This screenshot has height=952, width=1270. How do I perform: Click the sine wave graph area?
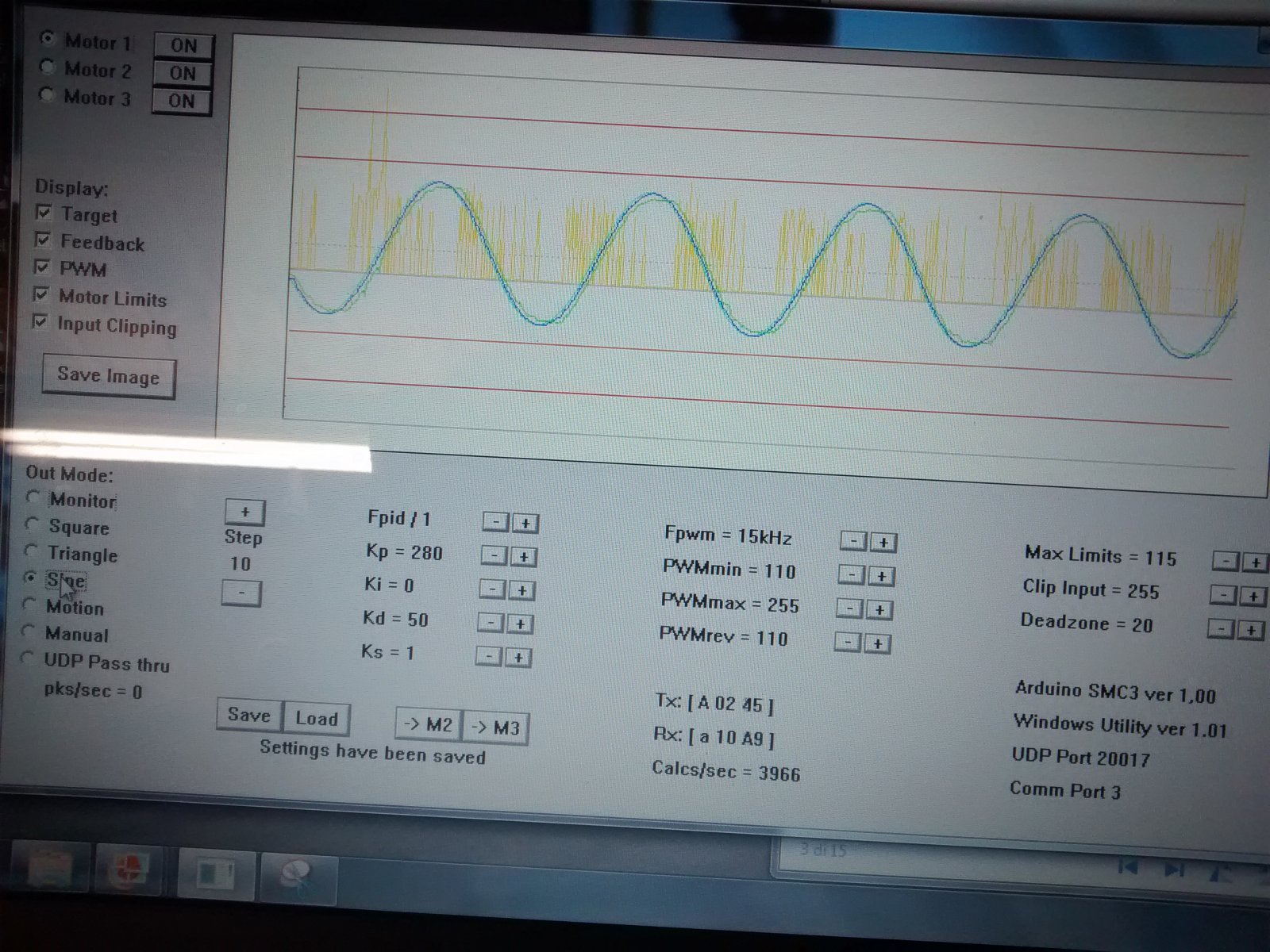pos(762,262)
